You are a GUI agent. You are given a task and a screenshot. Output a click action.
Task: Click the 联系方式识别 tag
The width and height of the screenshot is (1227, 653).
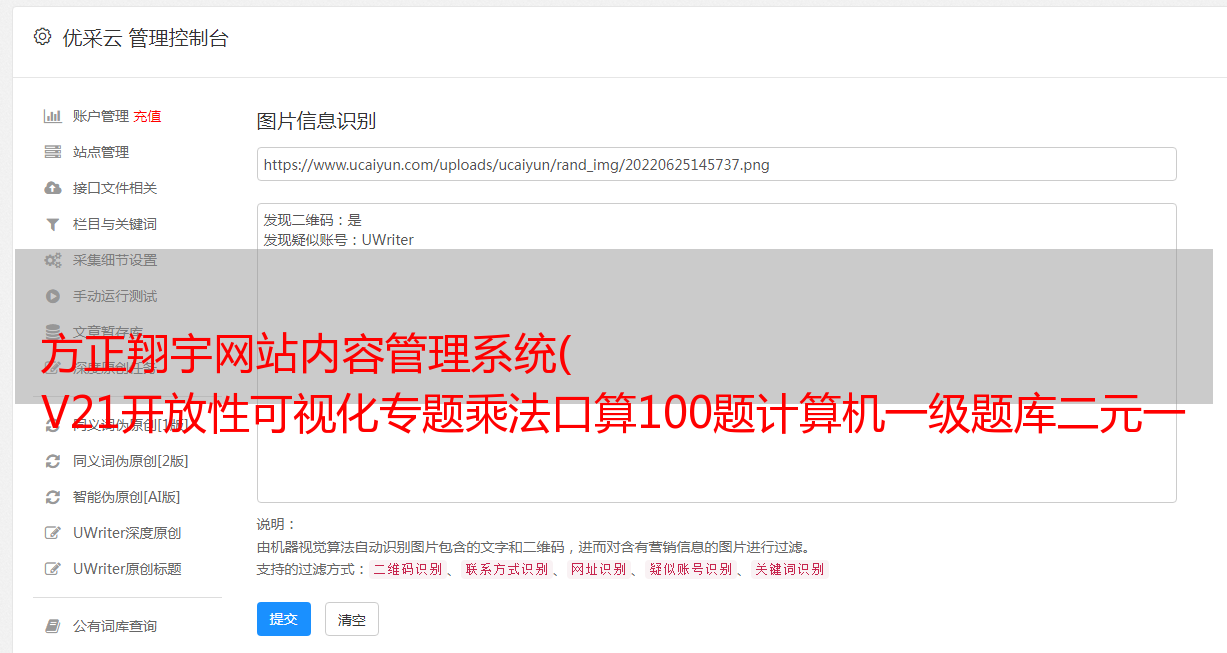506,569
